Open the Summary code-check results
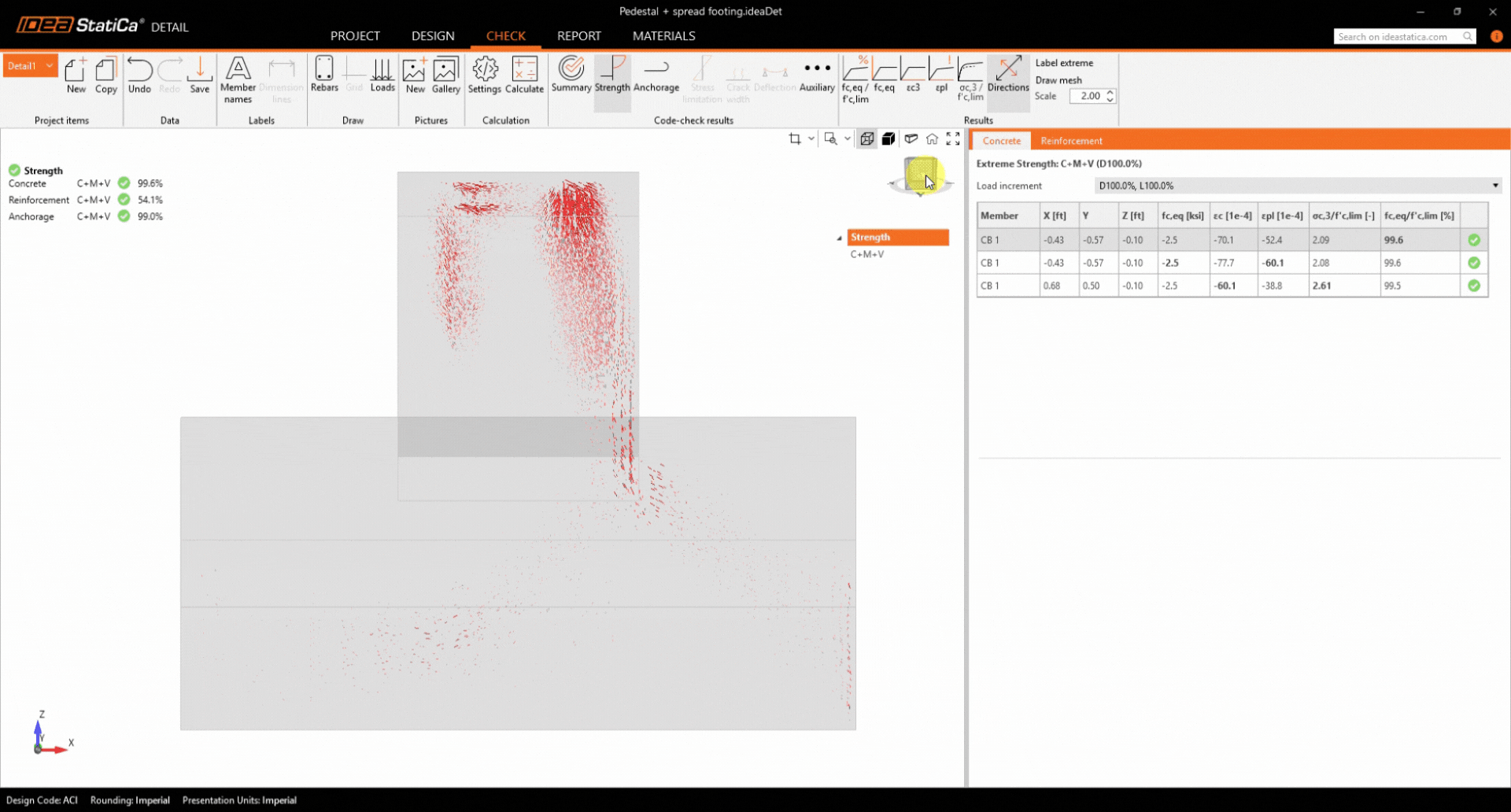Image resolution: width=1511 pixels, height=812 pixels. pos(571,76)
